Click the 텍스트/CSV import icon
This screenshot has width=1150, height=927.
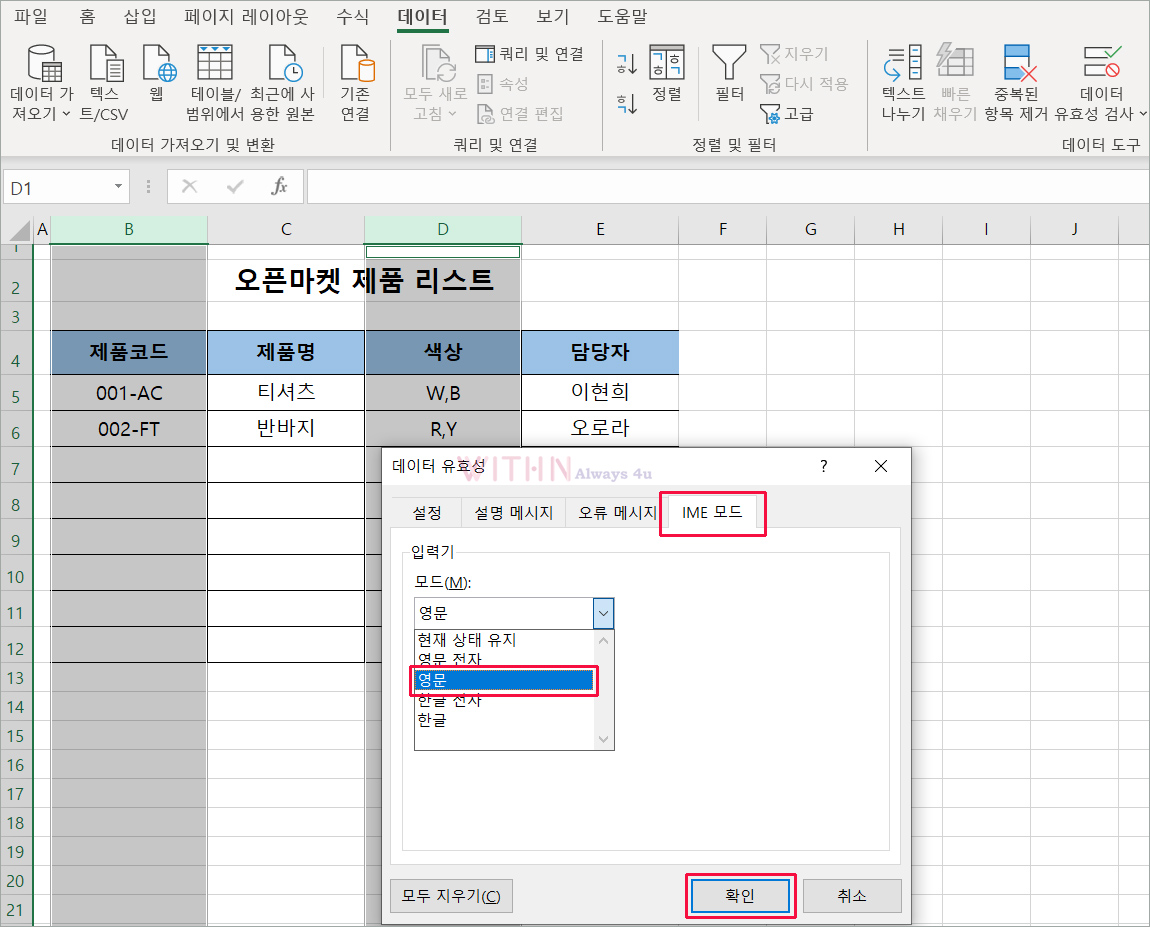[106, 63]
